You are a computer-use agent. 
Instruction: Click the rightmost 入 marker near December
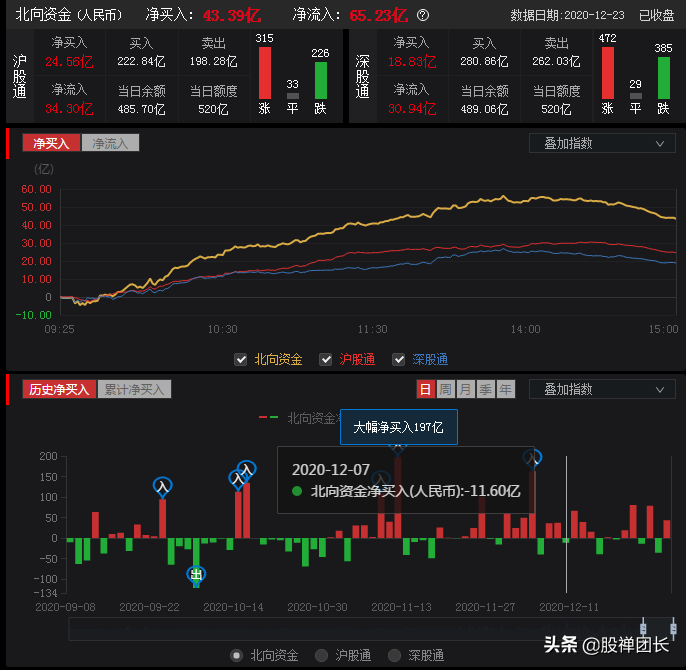pos(533,458)
